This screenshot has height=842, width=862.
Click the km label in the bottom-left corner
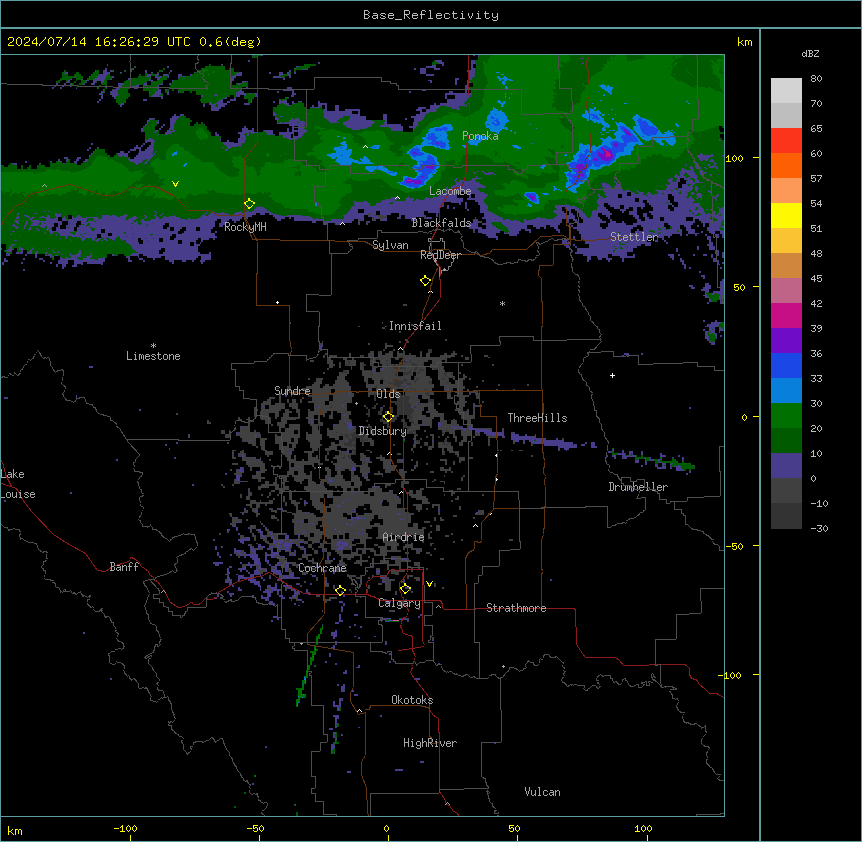(x=15, y=831)
